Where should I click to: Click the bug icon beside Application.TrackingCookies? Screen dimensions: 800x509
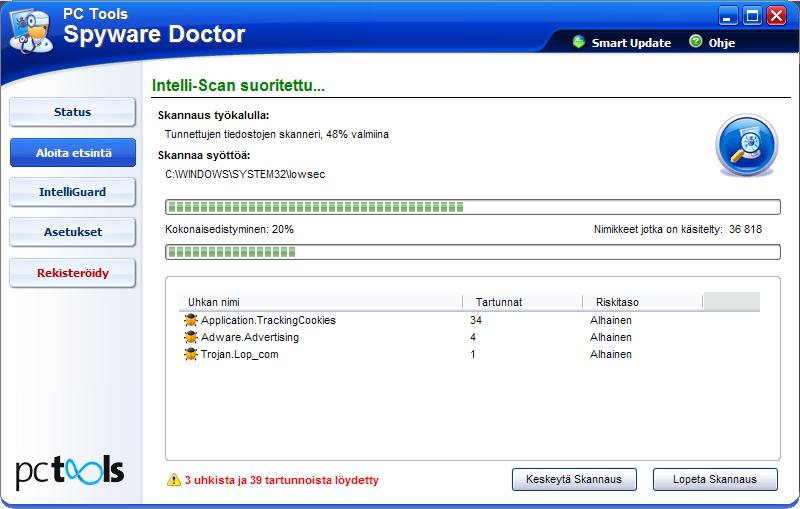pyautogui.click(x=191, y=321)
